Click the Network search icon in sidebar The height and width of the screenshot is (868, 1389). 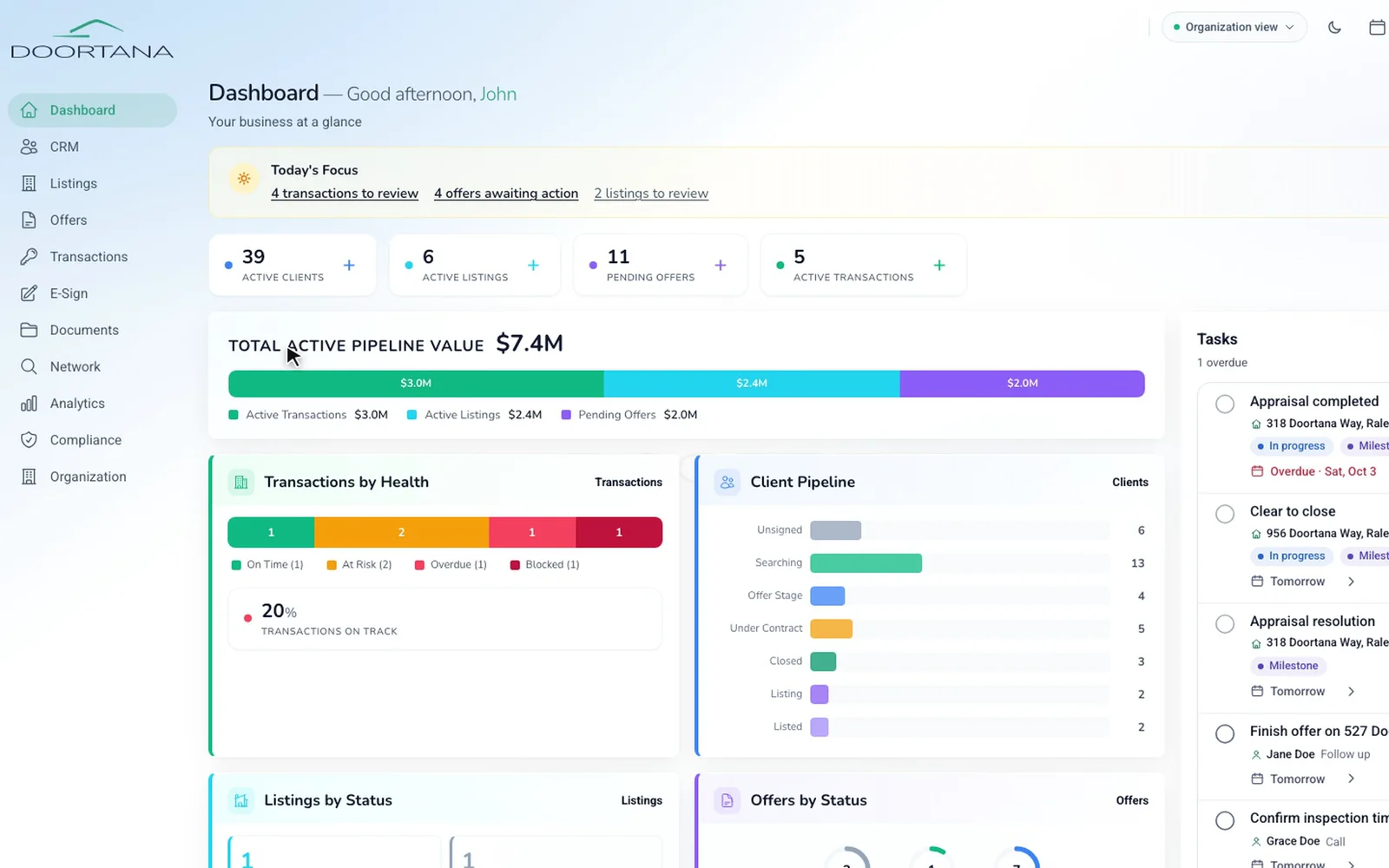pyautogui.click(x=29, y=366)
